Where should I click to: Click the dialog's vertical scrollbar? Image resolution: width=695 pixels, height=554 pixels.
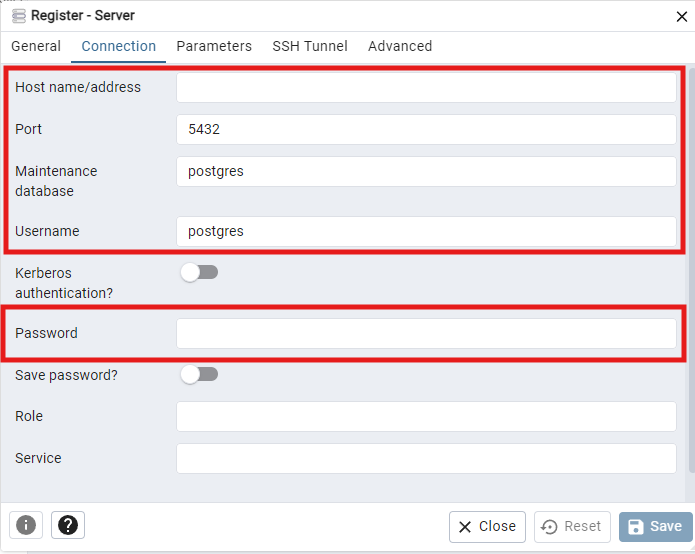click(x=691, y=270)
